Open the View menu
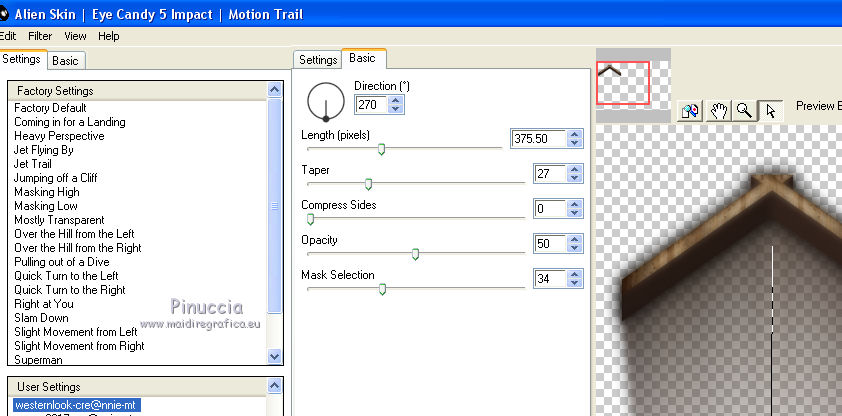 click(75, 36)
